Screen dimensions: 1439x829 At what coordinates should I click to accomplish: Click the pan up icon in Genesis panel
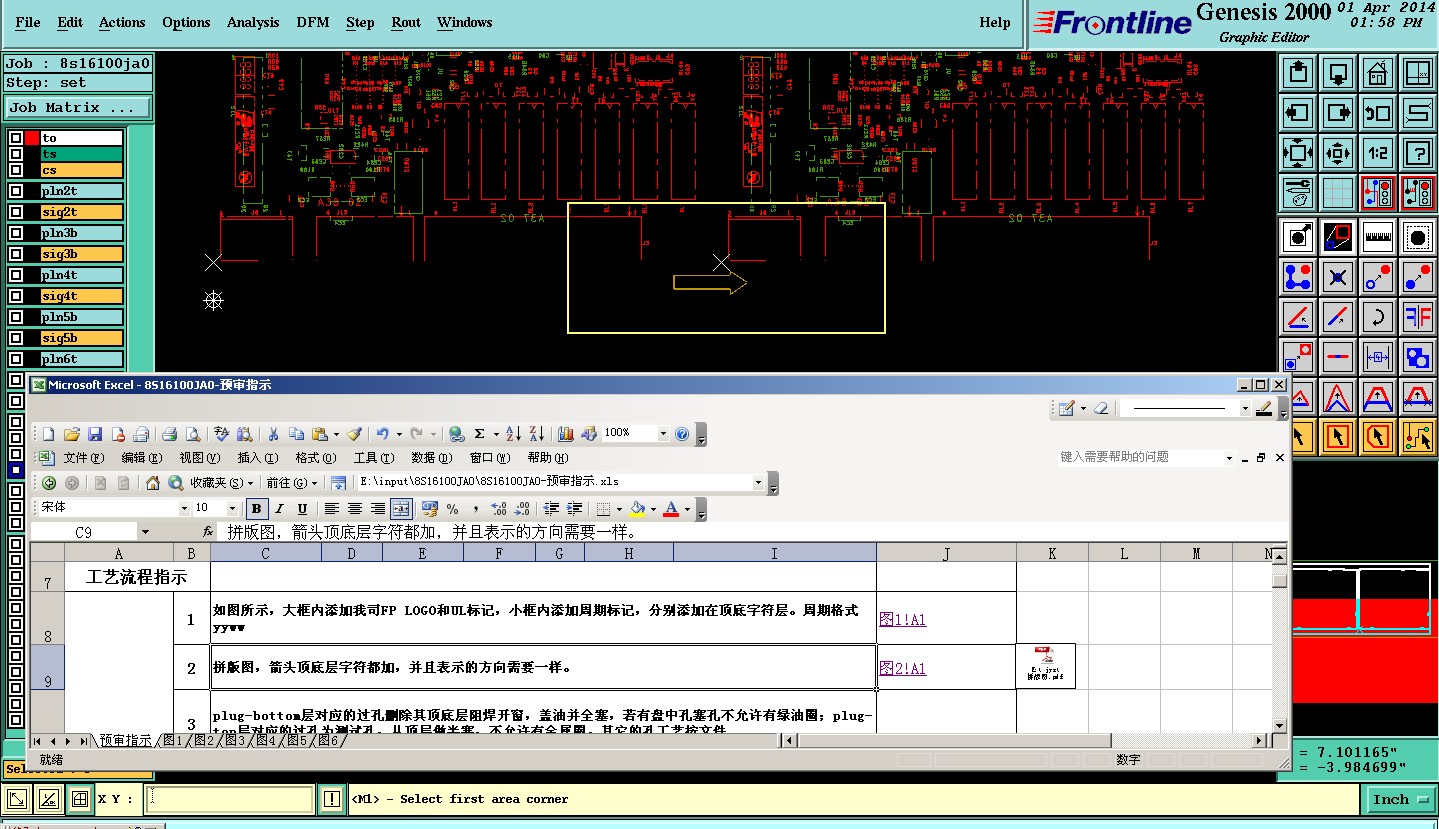tap(1298, 73)
